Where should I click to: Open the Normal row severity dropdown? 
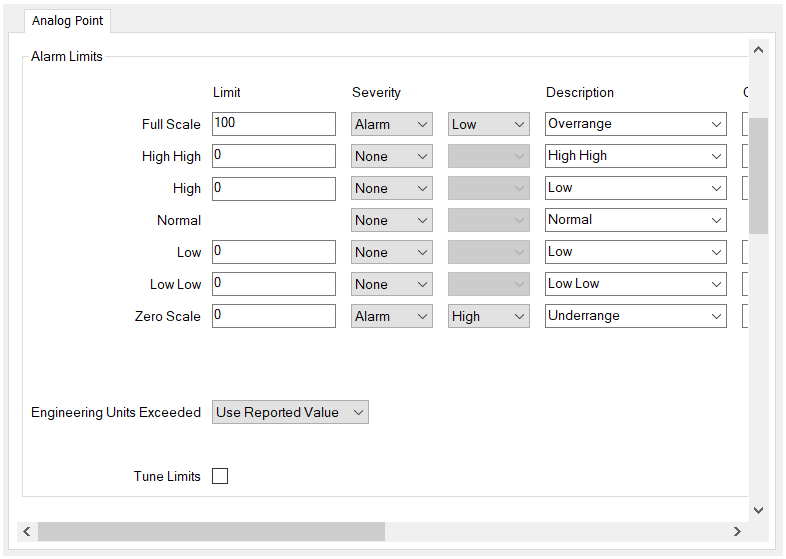[x=391, y=220]
